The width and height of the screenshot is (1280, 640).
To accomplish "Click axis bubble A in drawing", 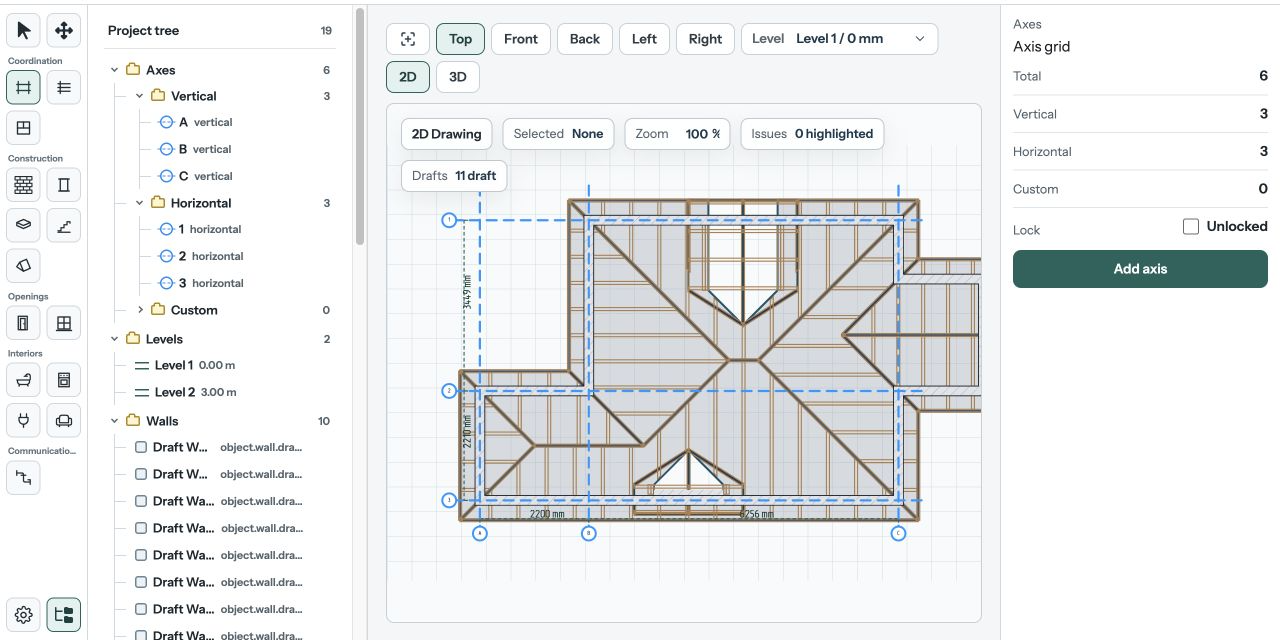I will [x=480, y=533].
